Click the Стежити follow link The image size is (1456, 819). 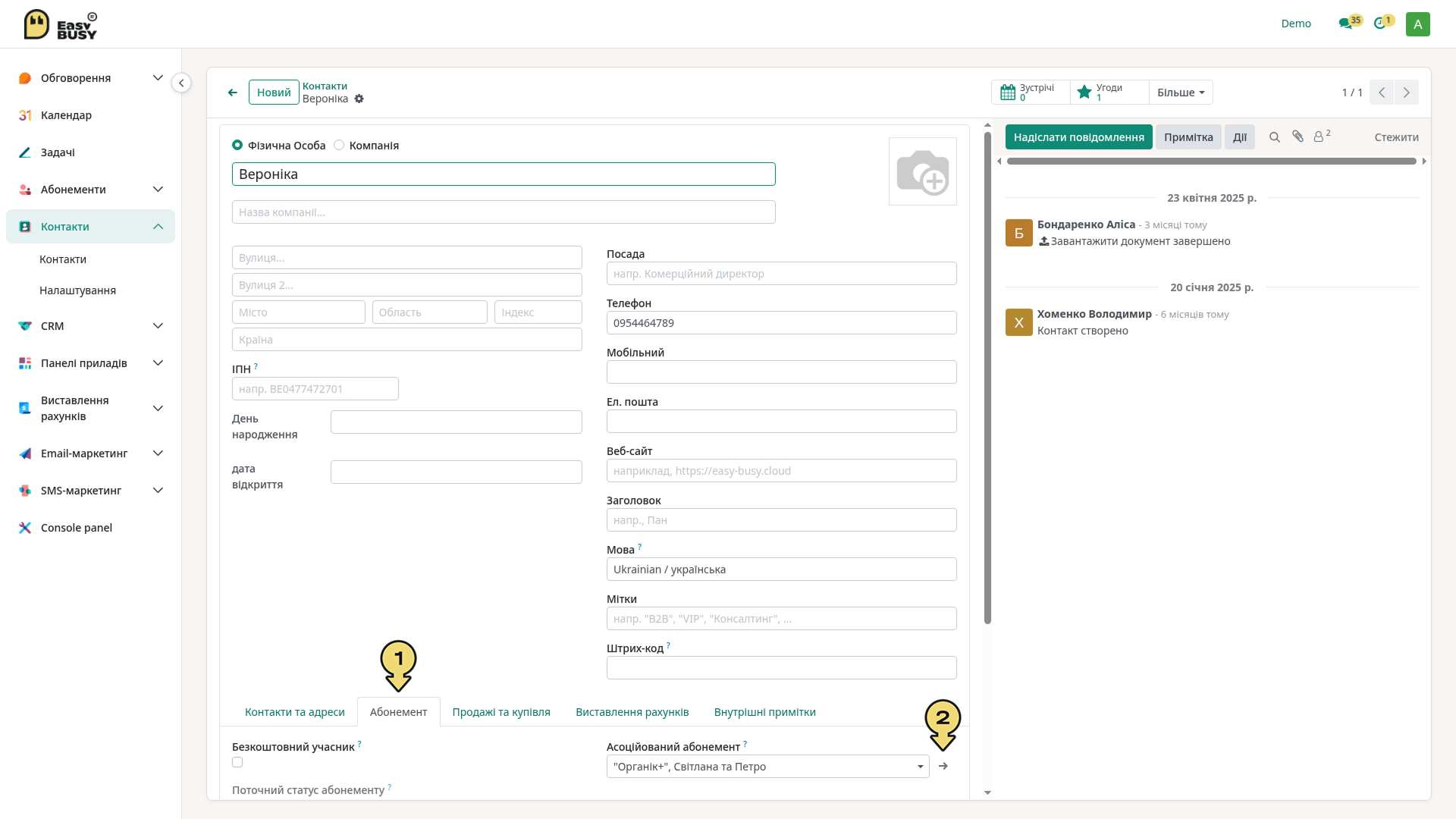[x=1396, y=137]
